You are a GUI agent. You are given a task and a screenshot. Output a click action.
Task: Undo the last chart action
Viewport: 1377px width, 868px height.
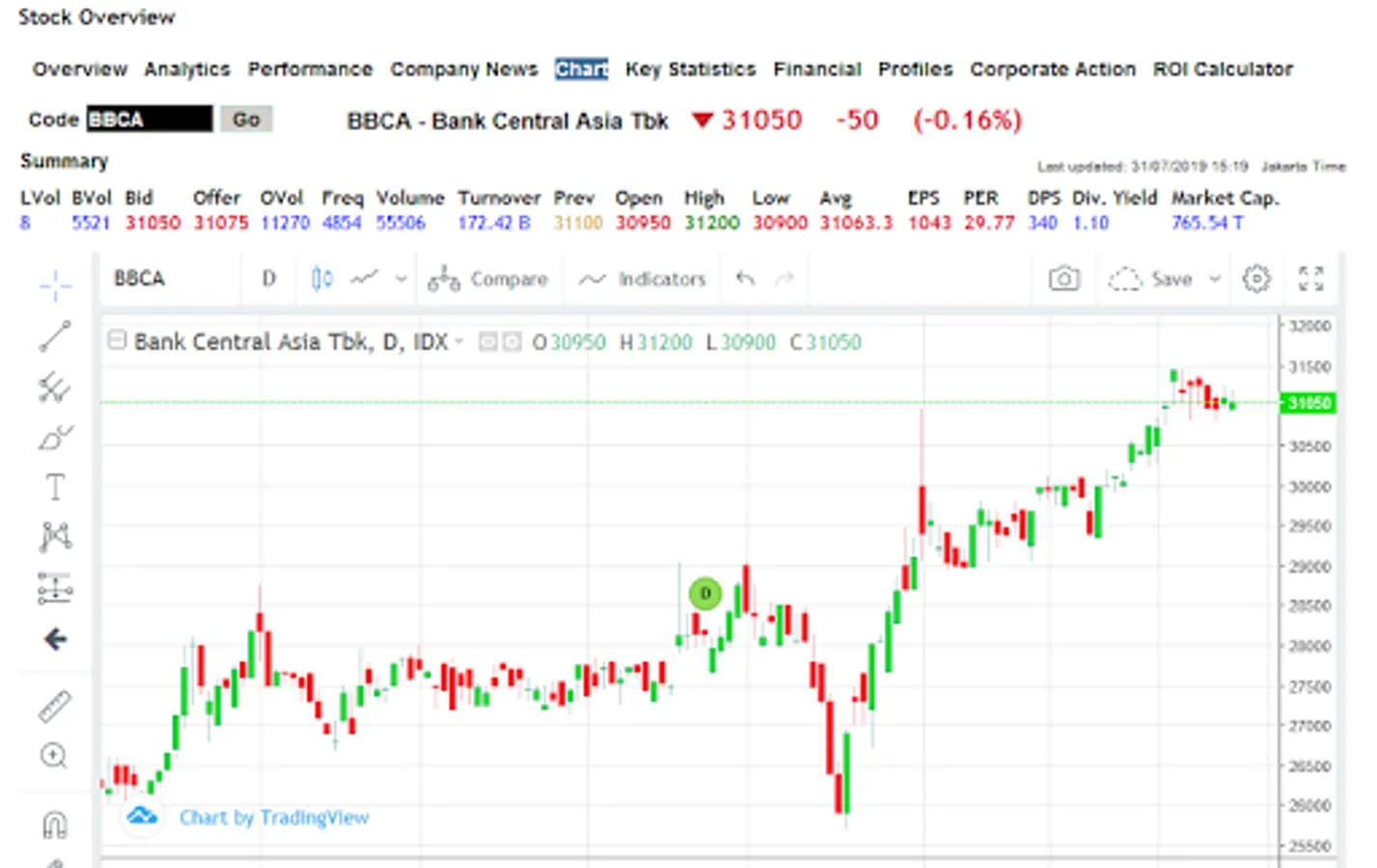pyautogui.click(x=745, y=279)
